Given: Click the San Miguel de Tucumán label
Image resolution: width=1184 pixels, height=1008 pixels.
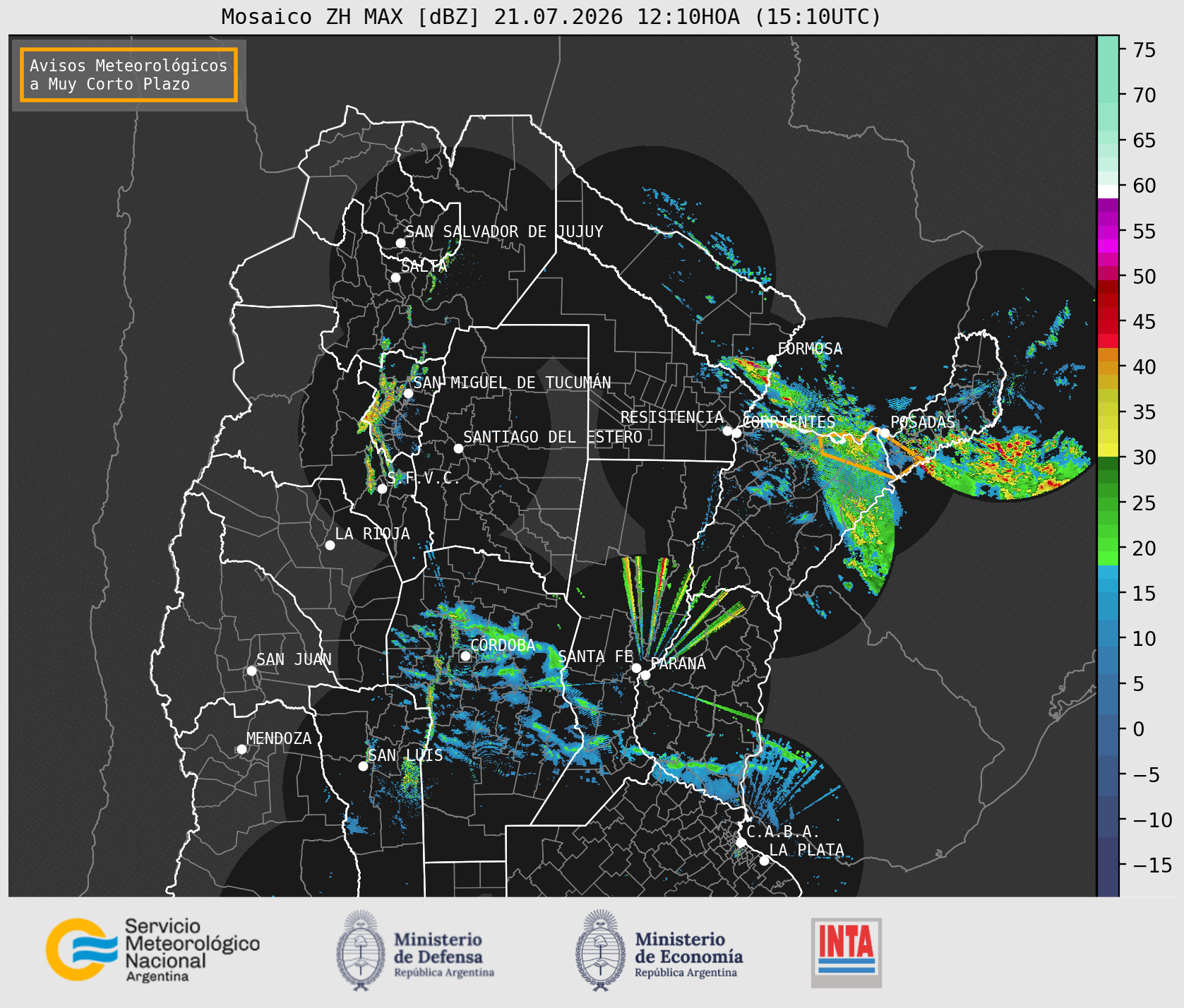Looking at the screenshot, I should coord(512,383).
